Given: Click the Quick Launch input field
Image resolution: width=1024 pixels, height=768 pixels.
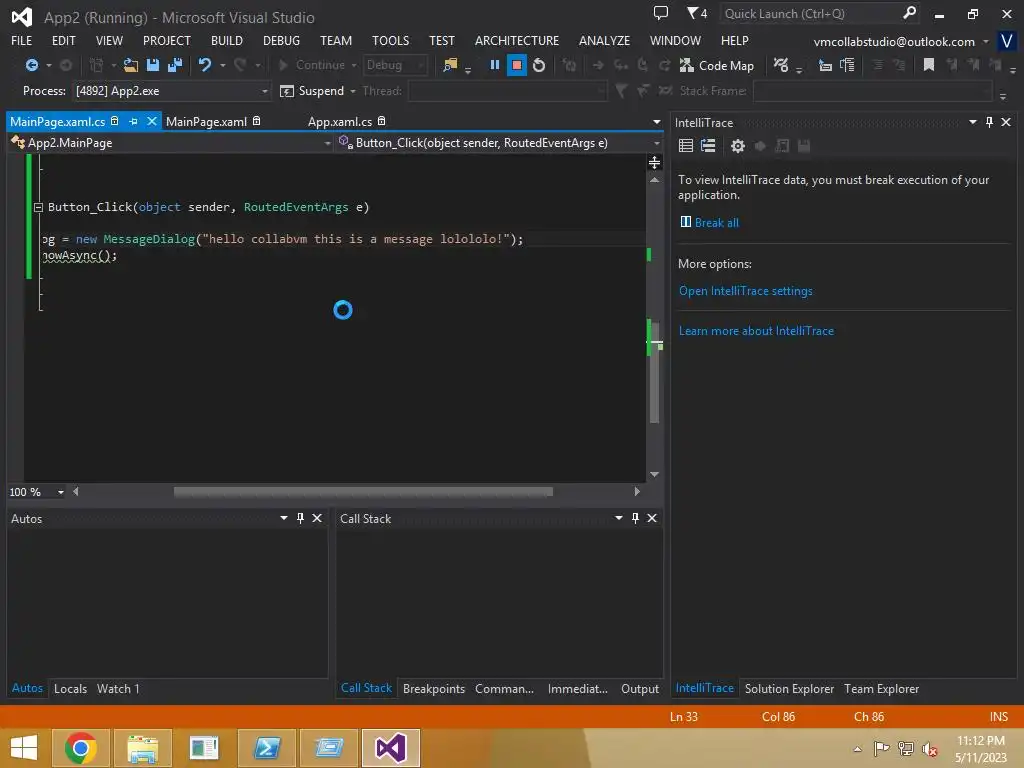Looking at the screenshot, I should [x=810, y=13].
